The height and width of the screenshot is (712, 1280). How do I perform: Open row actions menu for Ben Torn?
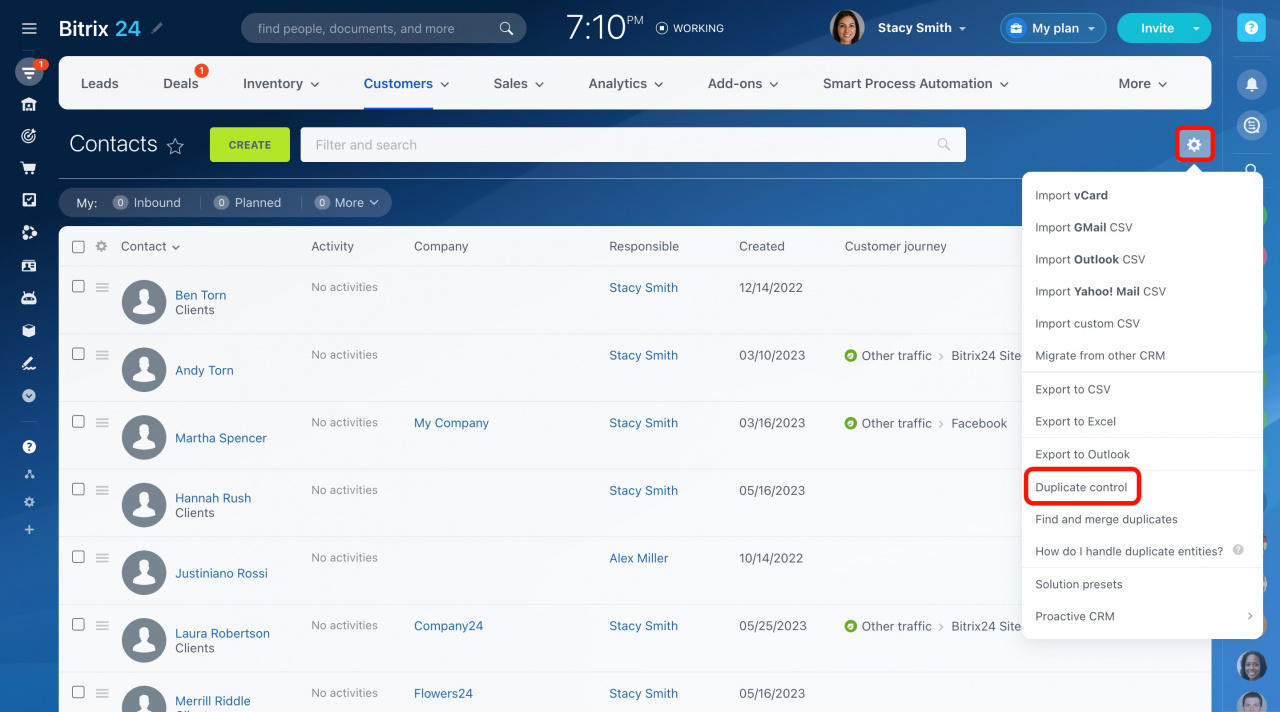tap(102, 287)
